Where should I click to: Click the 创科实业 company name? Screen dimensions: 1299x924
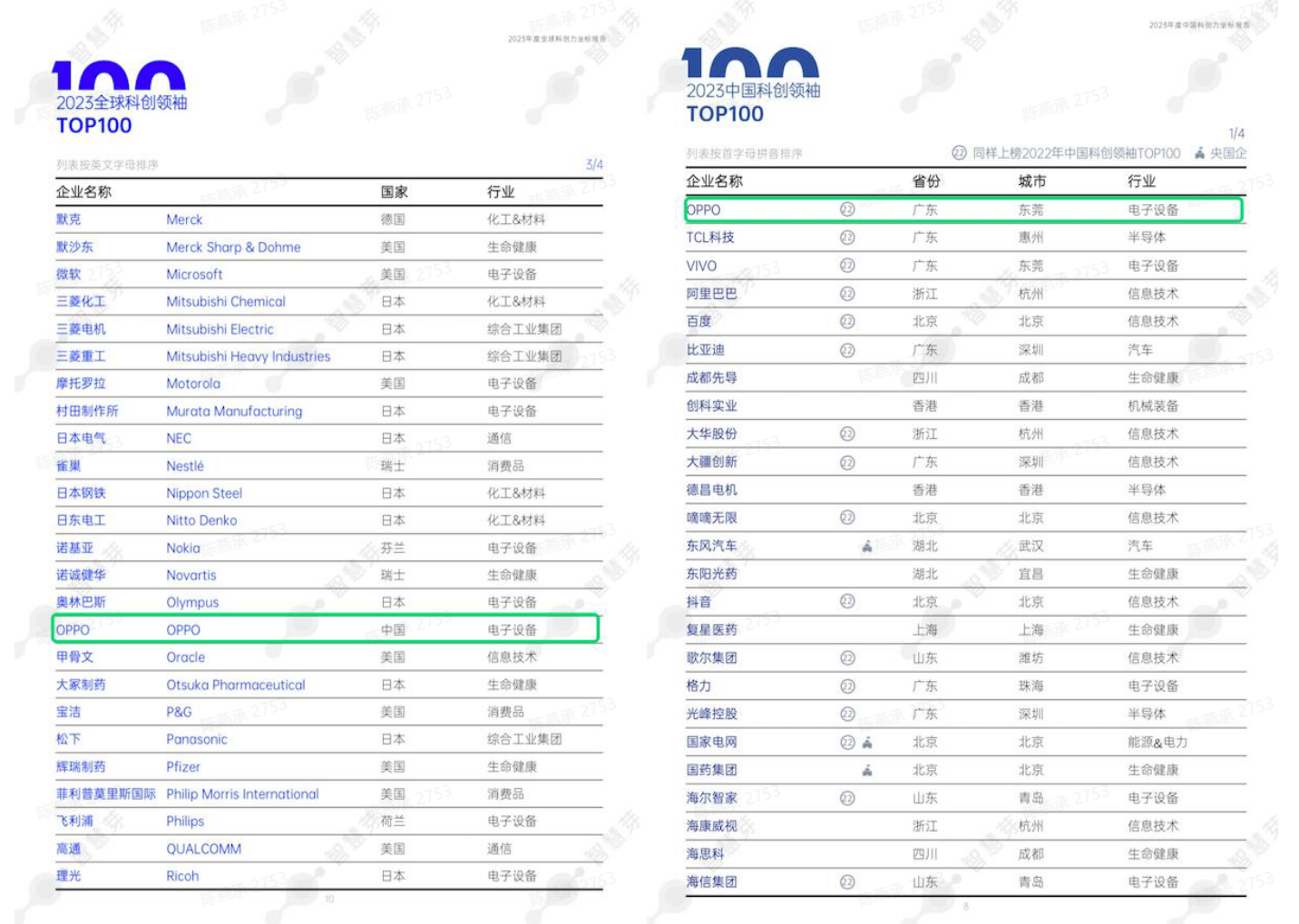[x=711, y=406]
